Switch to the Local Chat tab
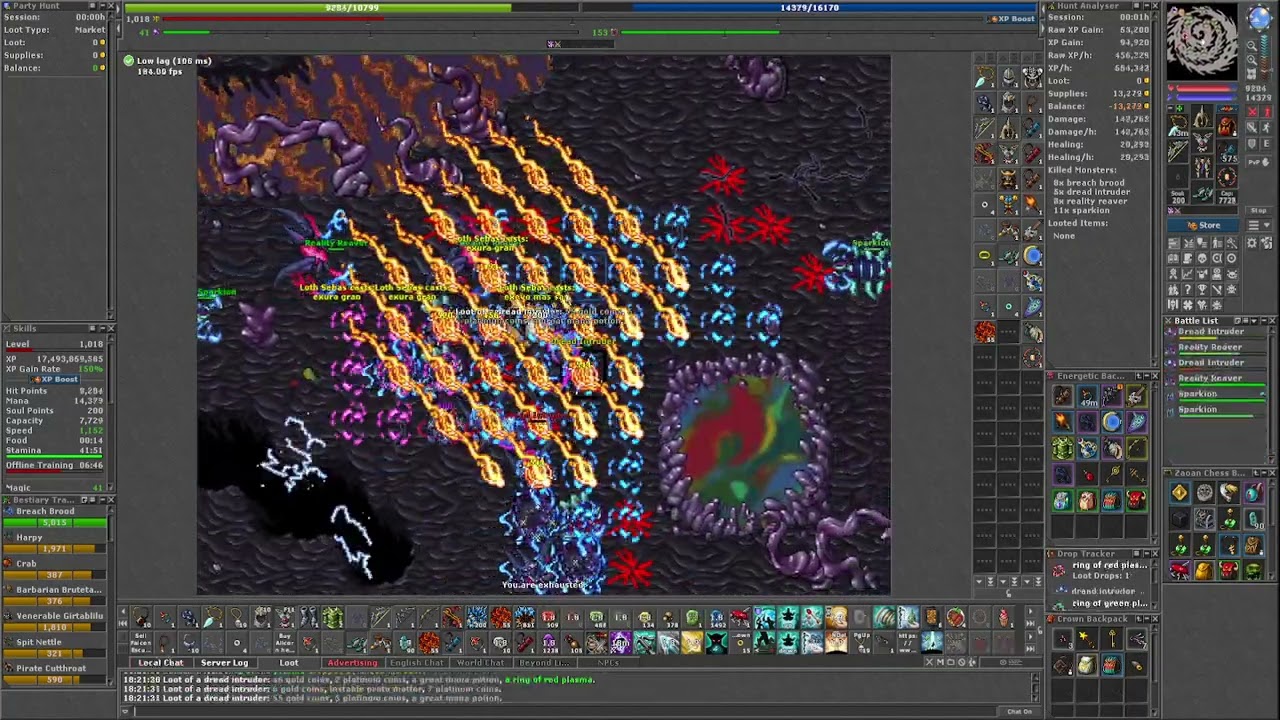This screenshot has height=720, width=1280. click(160, 662)
